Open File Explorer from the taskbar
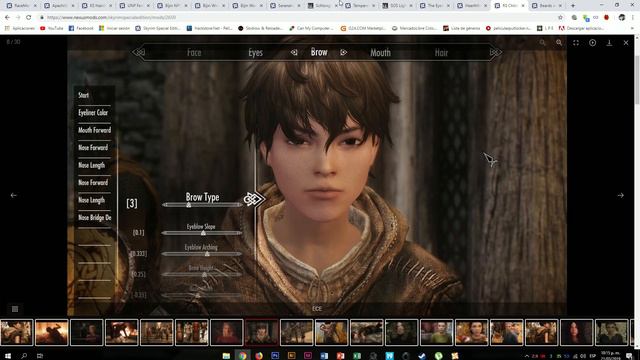Viewport: 640px width, 360px height. pyautogui.click(x=226, y=356)
